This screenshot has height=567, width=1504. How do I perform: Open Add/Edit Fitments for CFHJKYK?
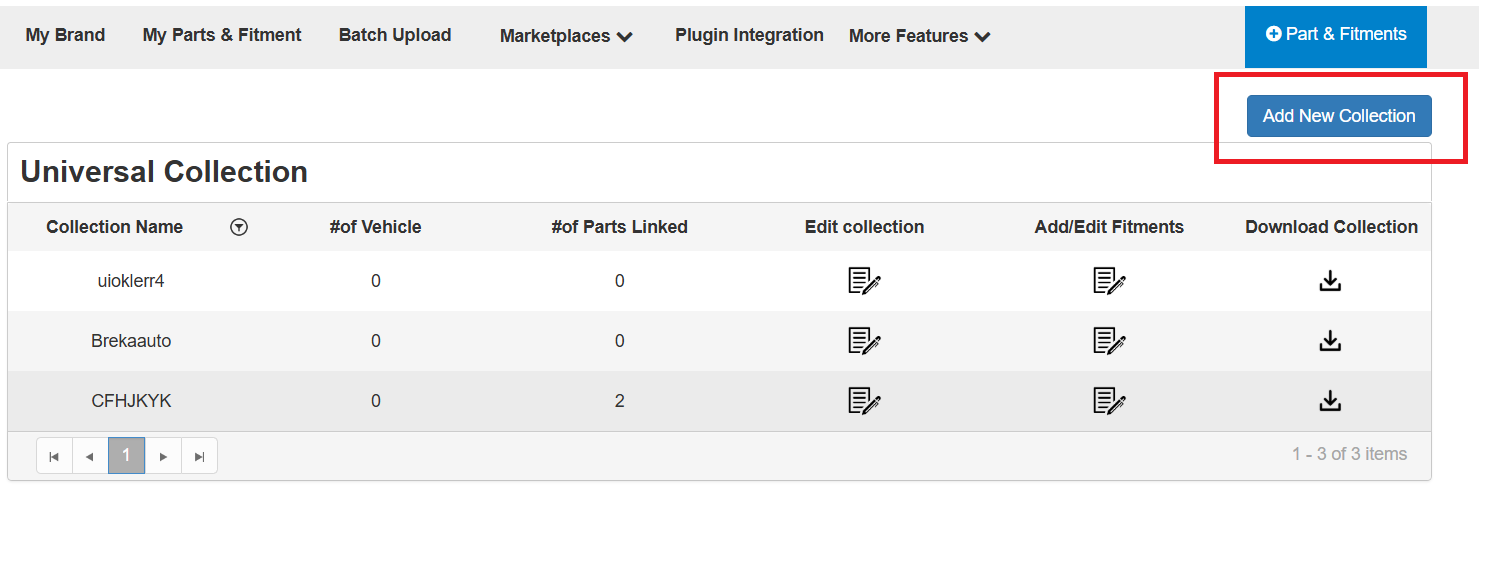coord(1109,401)
